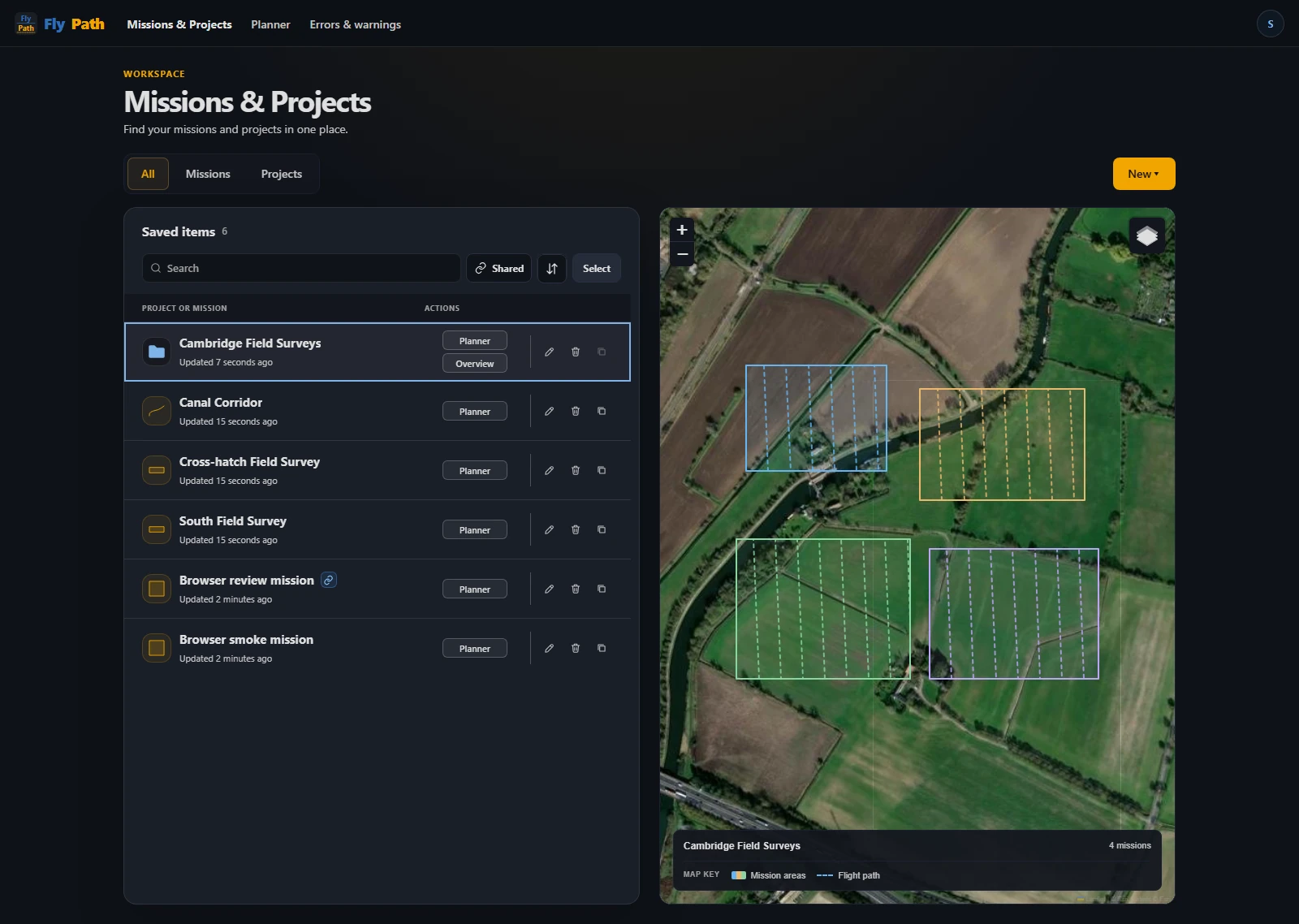Delete the Cross-hatch Field Survey mission
The height and width of the screenshot is (924, 1299).
(x=576, y=470)
